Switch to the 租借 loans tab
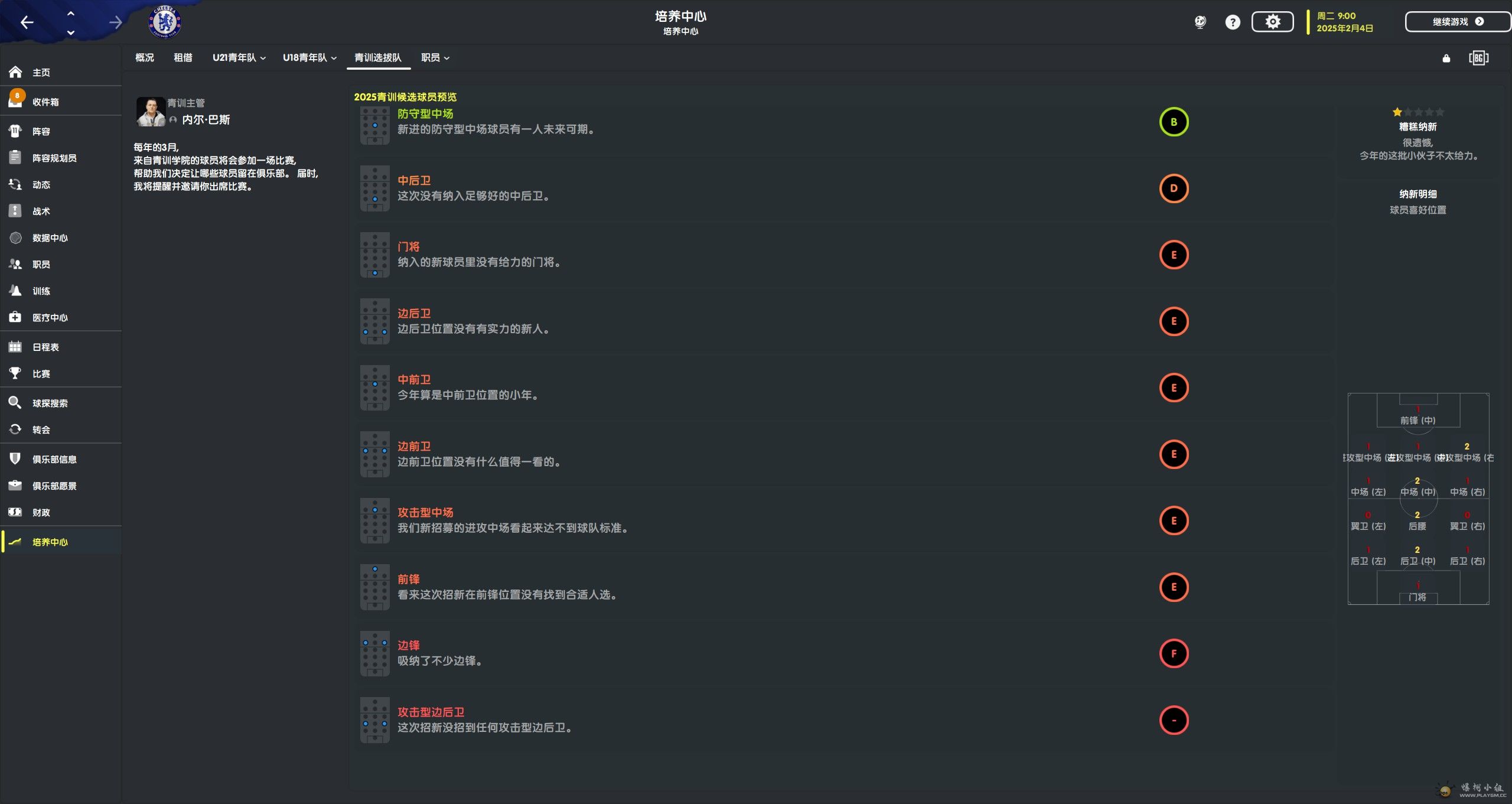 click(183, 57)
